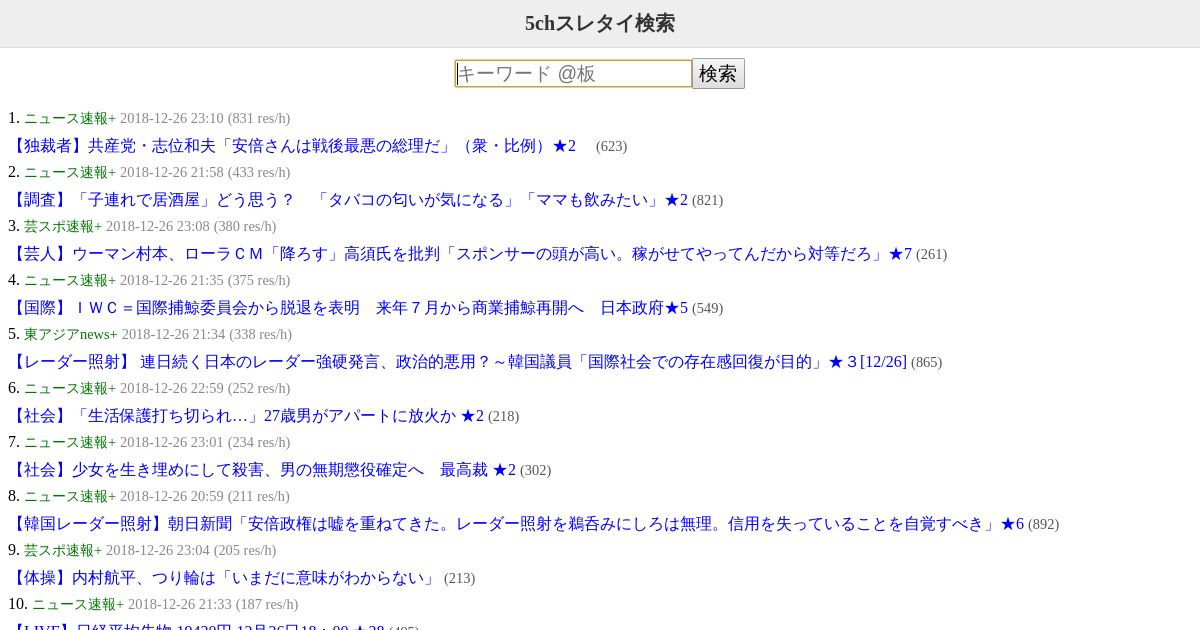Screen dimensions: 1200x630
Task: Open item 2's ニュース速報+ board link
Action: click(x=70, y=172)
